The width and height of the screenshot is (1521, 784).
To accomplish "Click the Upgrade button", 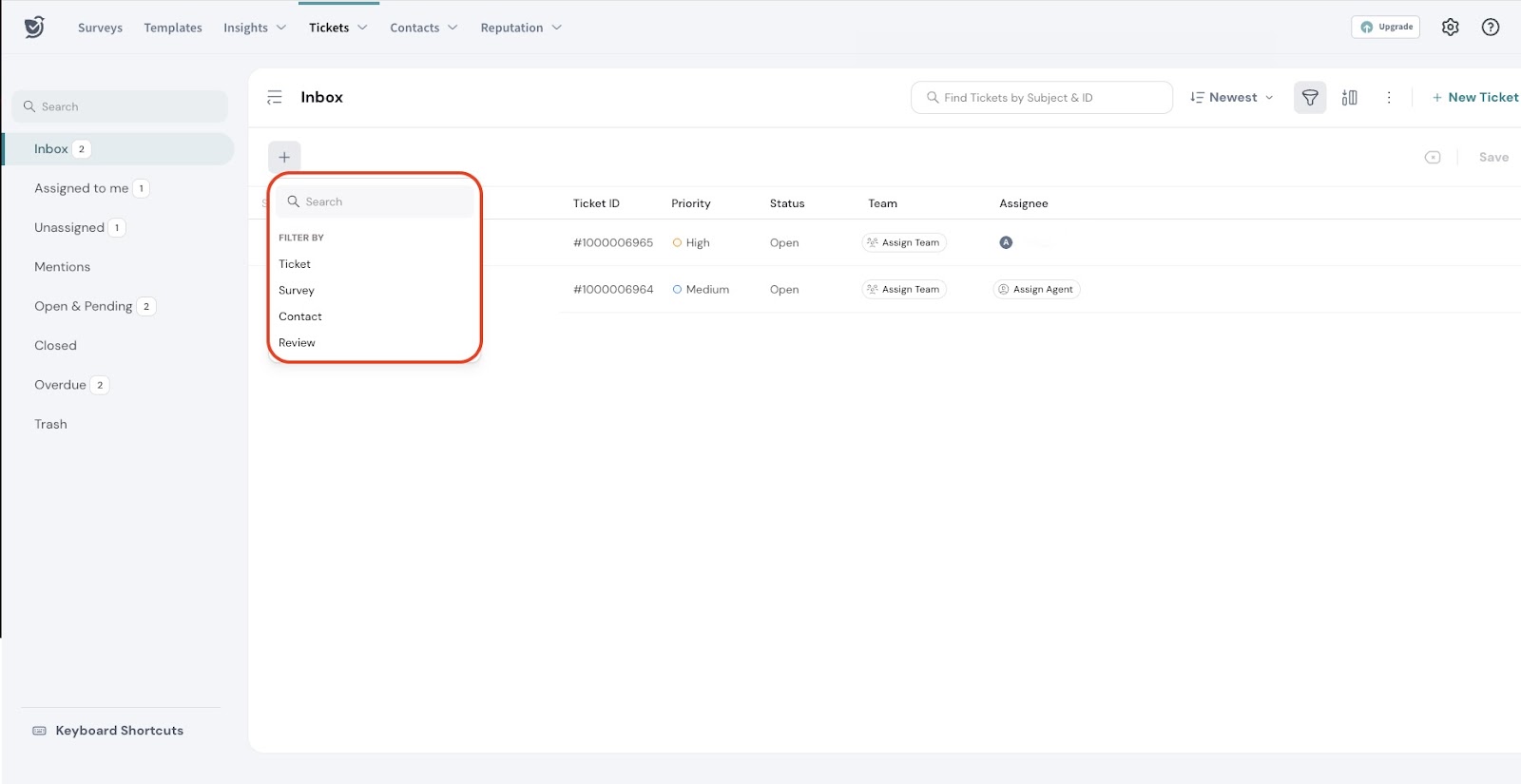I will point(1385,27).
